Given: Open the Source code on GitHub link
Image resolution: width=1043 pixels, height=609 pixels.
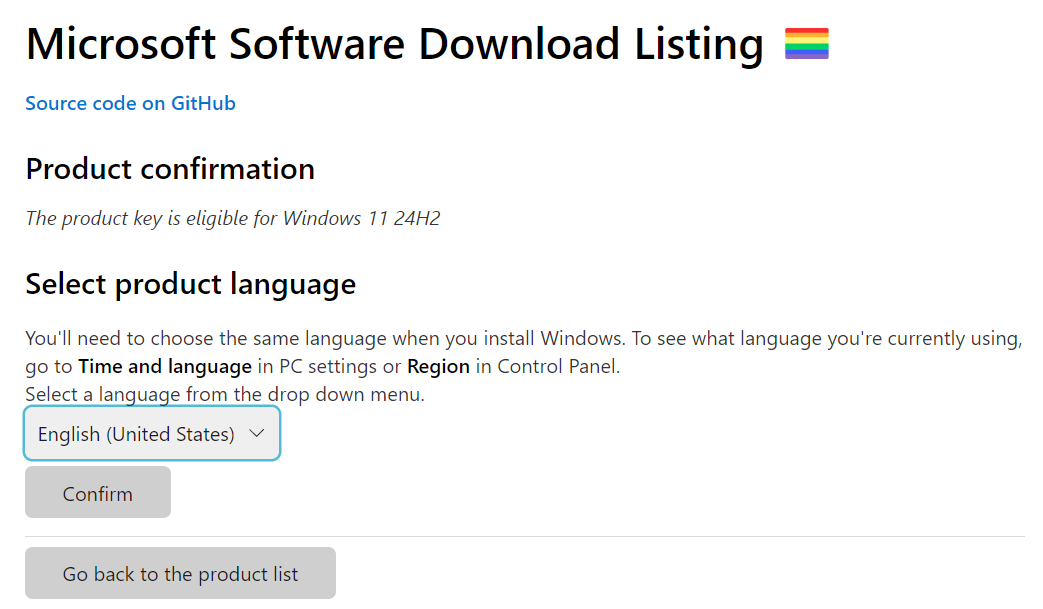Looking at the screenshot, I should click(x=130, y=103).
